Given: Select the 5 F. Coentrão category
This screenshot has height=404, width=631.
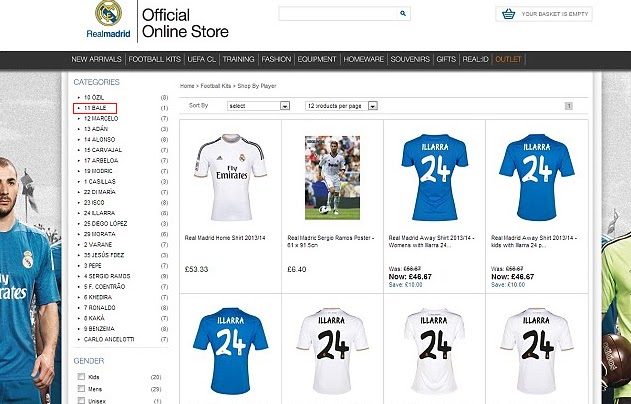Looking at the screenshot, I should (x=104, y=287).
